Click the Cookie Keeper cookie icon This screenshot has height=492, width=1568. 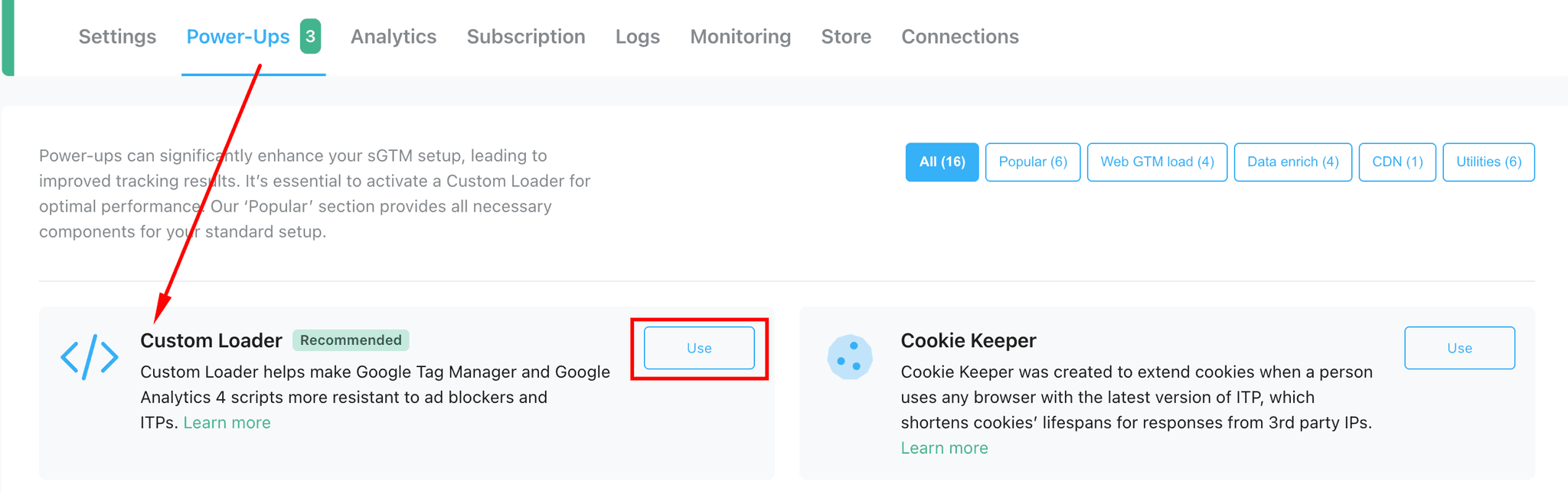(x=850, y=357)
